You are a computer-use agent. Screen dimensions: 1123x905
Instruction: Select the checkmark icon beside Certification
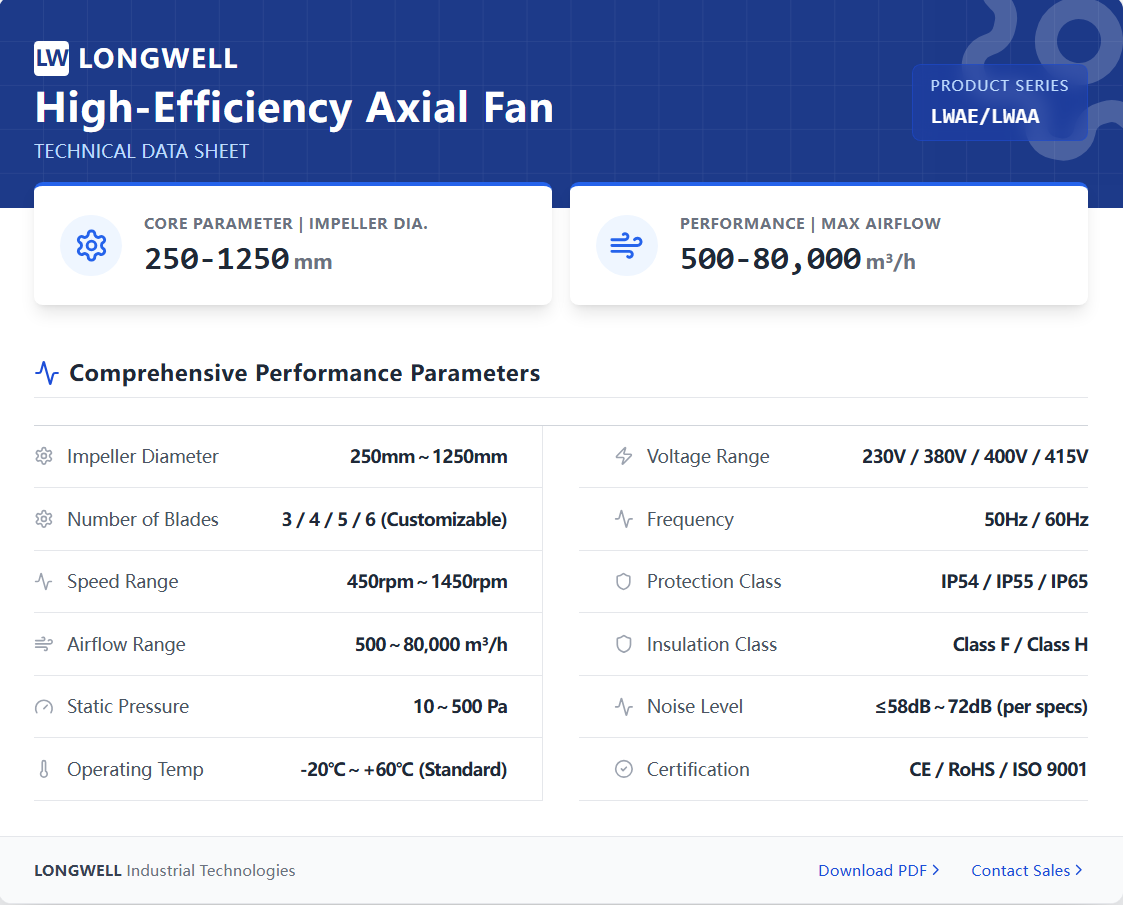coord(624,769)
